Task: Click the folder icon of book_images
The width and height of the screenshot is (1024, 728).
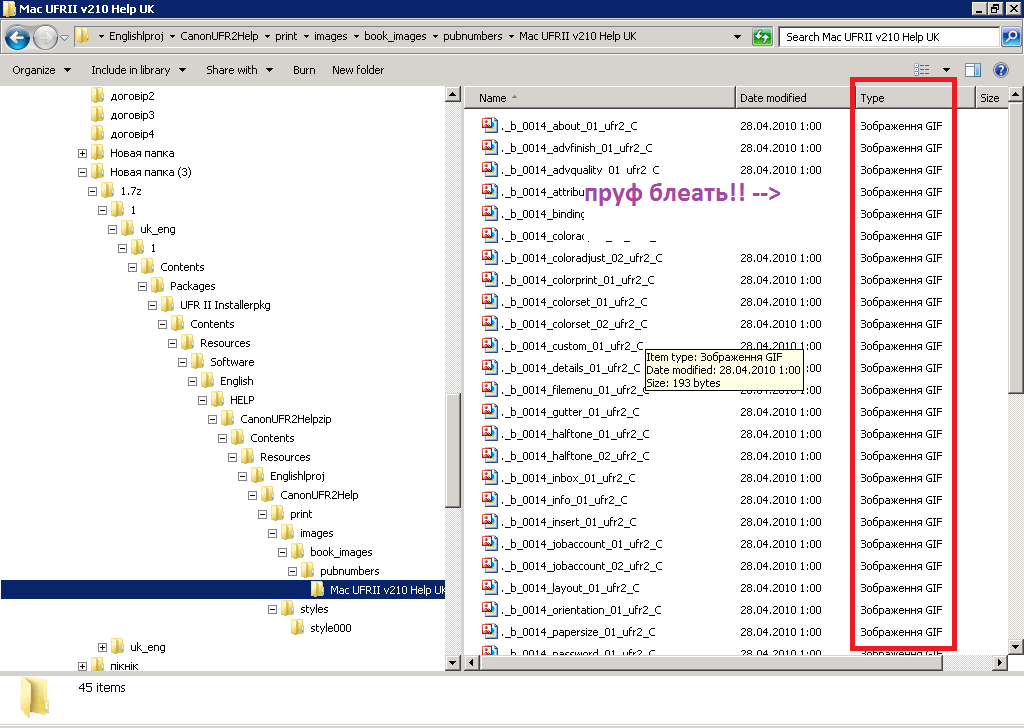Action: coord(298,551)
